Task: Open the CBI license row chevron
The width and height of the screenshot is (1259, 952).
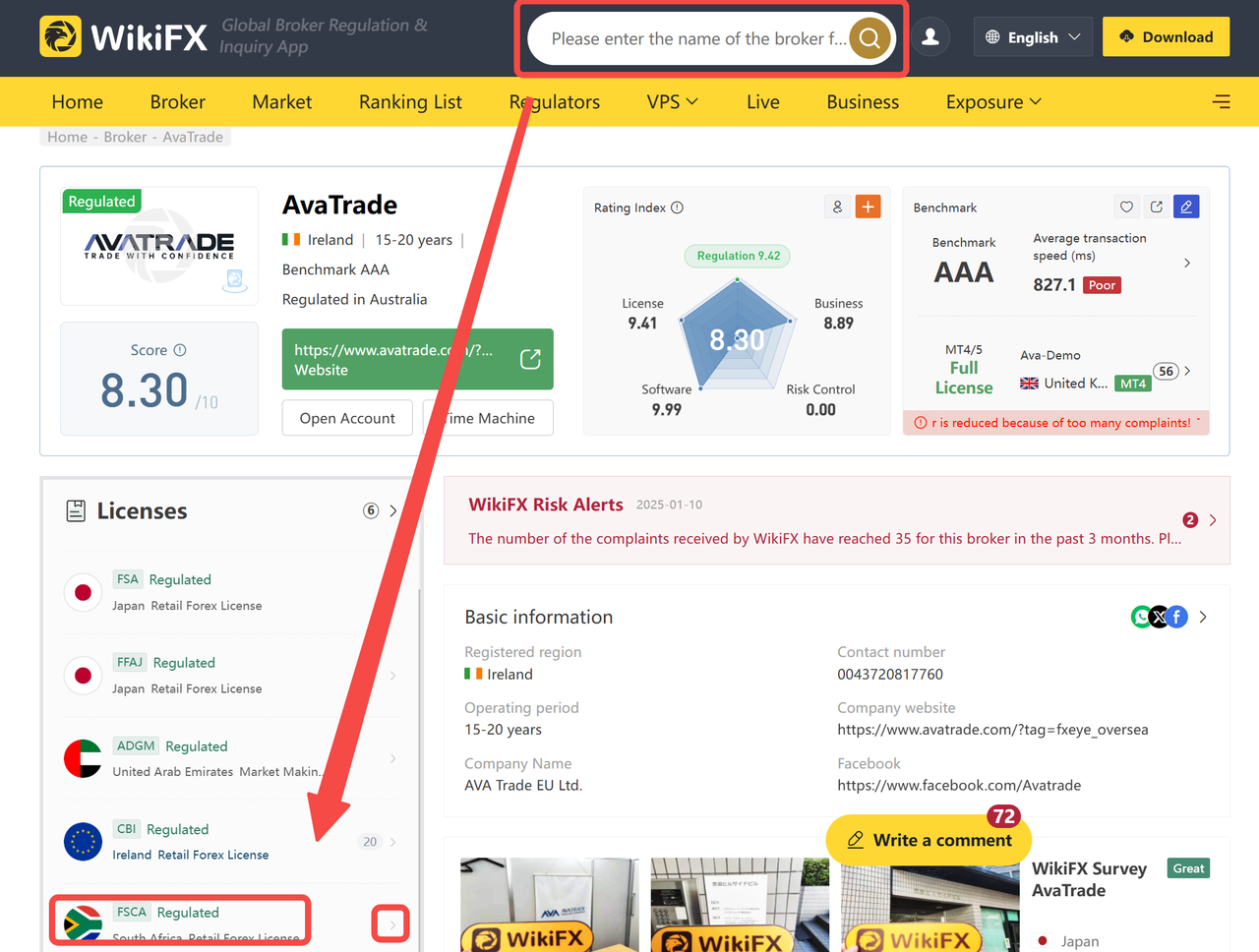Action: (392, 842)
